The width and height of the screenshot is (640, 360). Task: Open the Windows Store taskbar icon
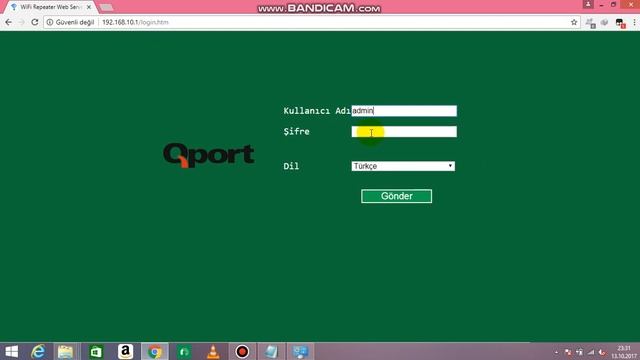pos(96,351)
